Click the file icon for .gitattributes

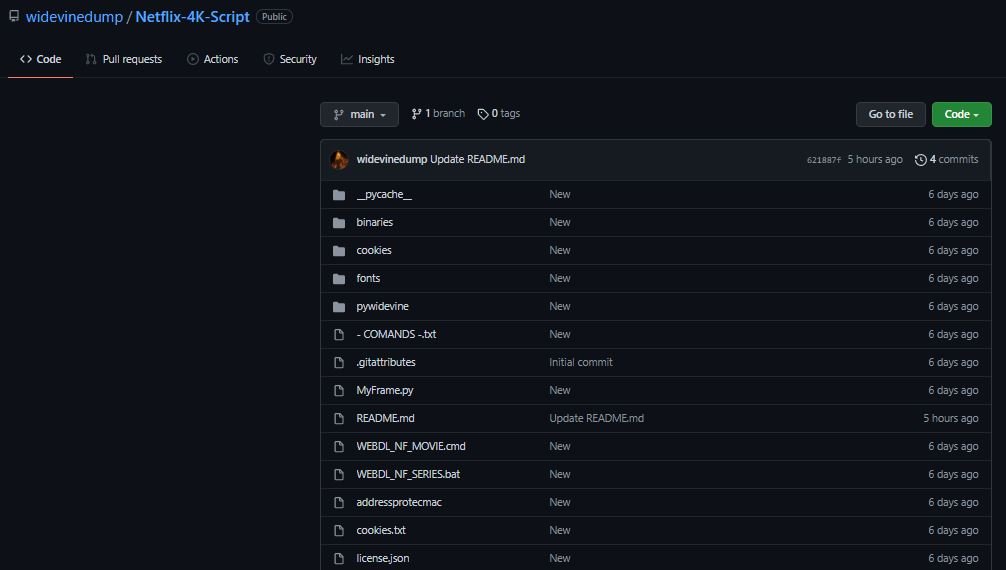[339, 363]
